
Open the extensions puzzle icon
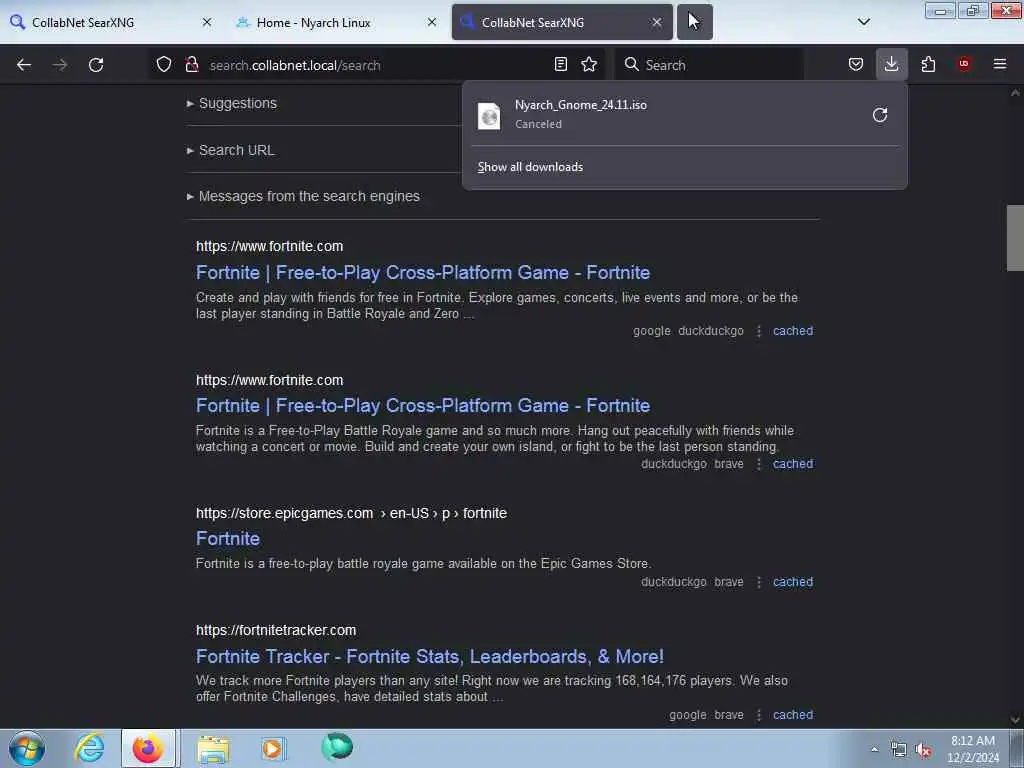pyautogui.click(x=928, y=65)
